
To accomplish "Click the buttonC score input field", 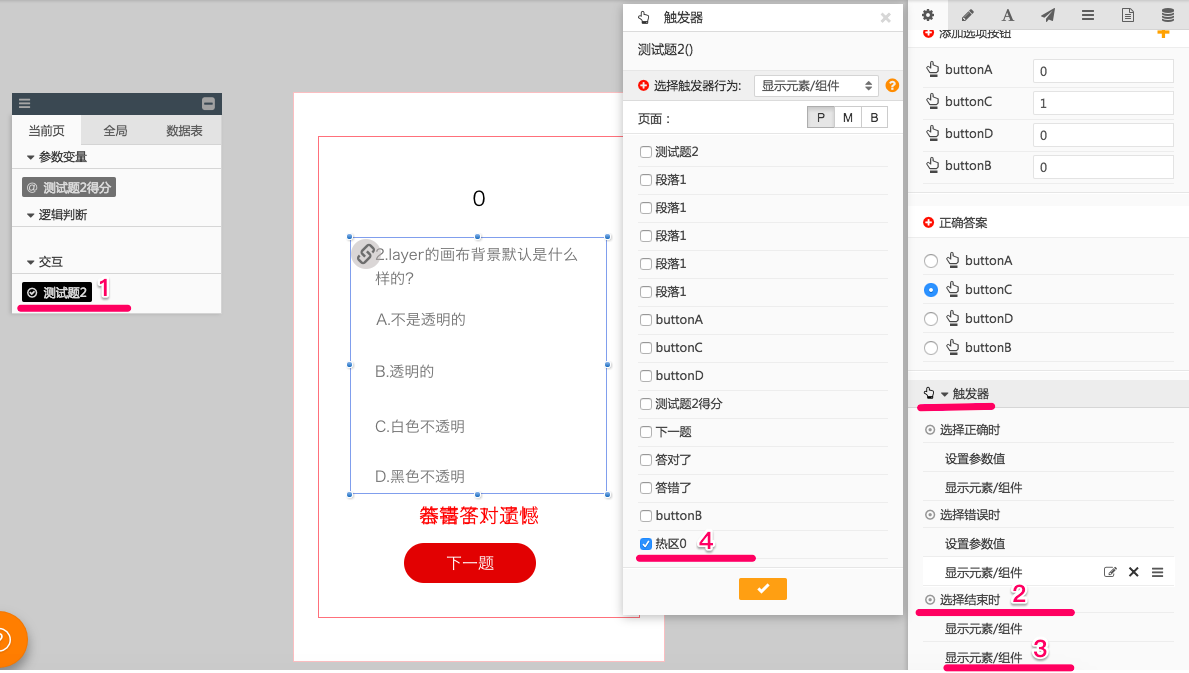I will coord(1103,103).
